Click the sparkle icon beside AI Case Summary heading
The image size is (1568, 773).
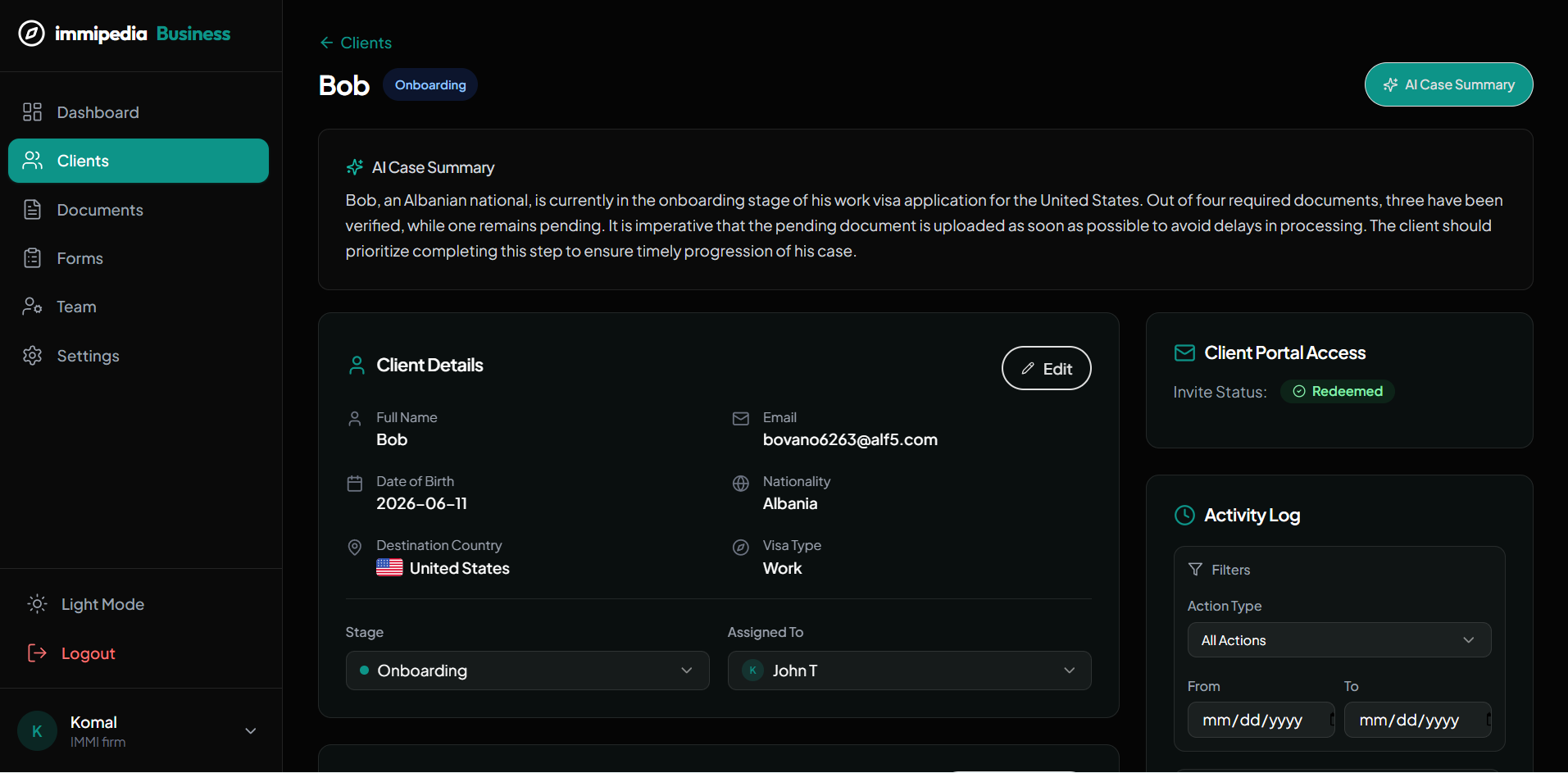click(x=355, y=167)
